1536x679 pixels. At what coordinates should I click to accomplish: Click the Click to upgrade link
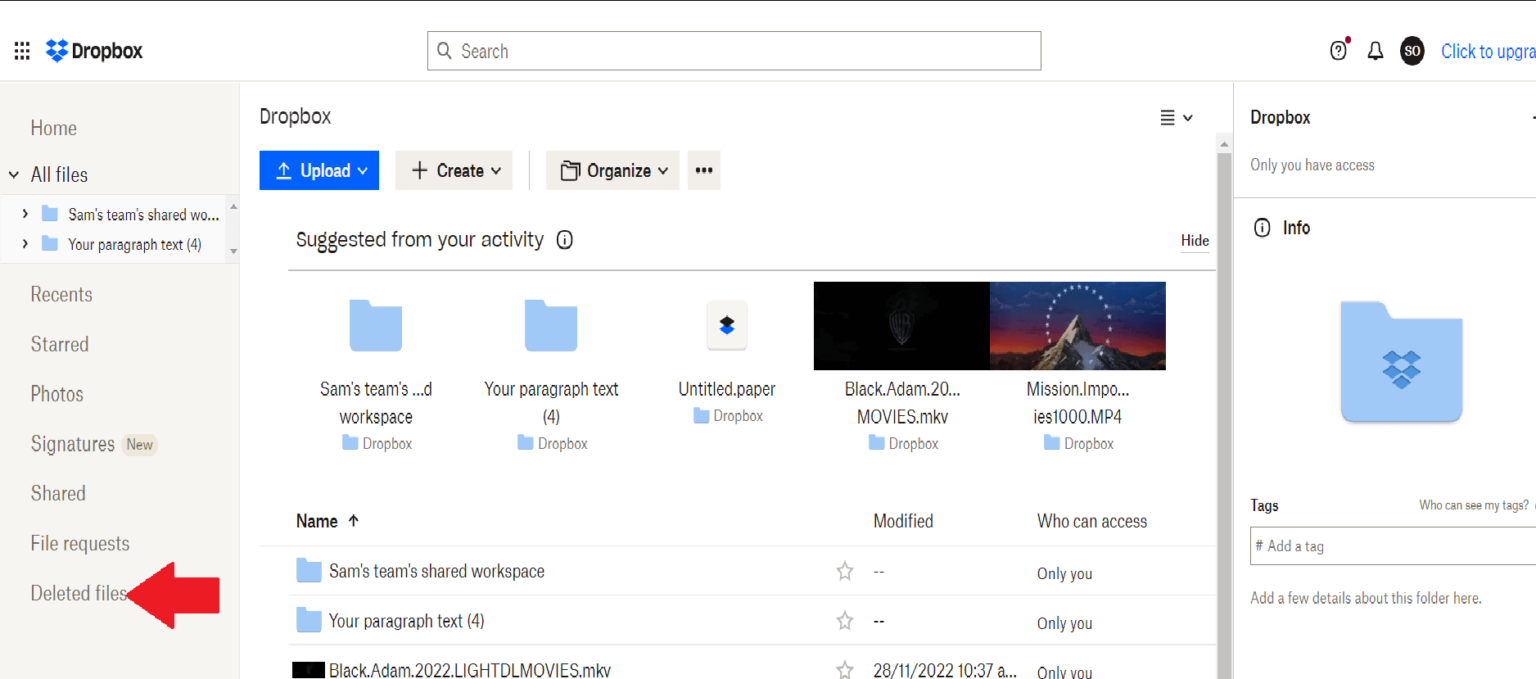(1488, 50)
